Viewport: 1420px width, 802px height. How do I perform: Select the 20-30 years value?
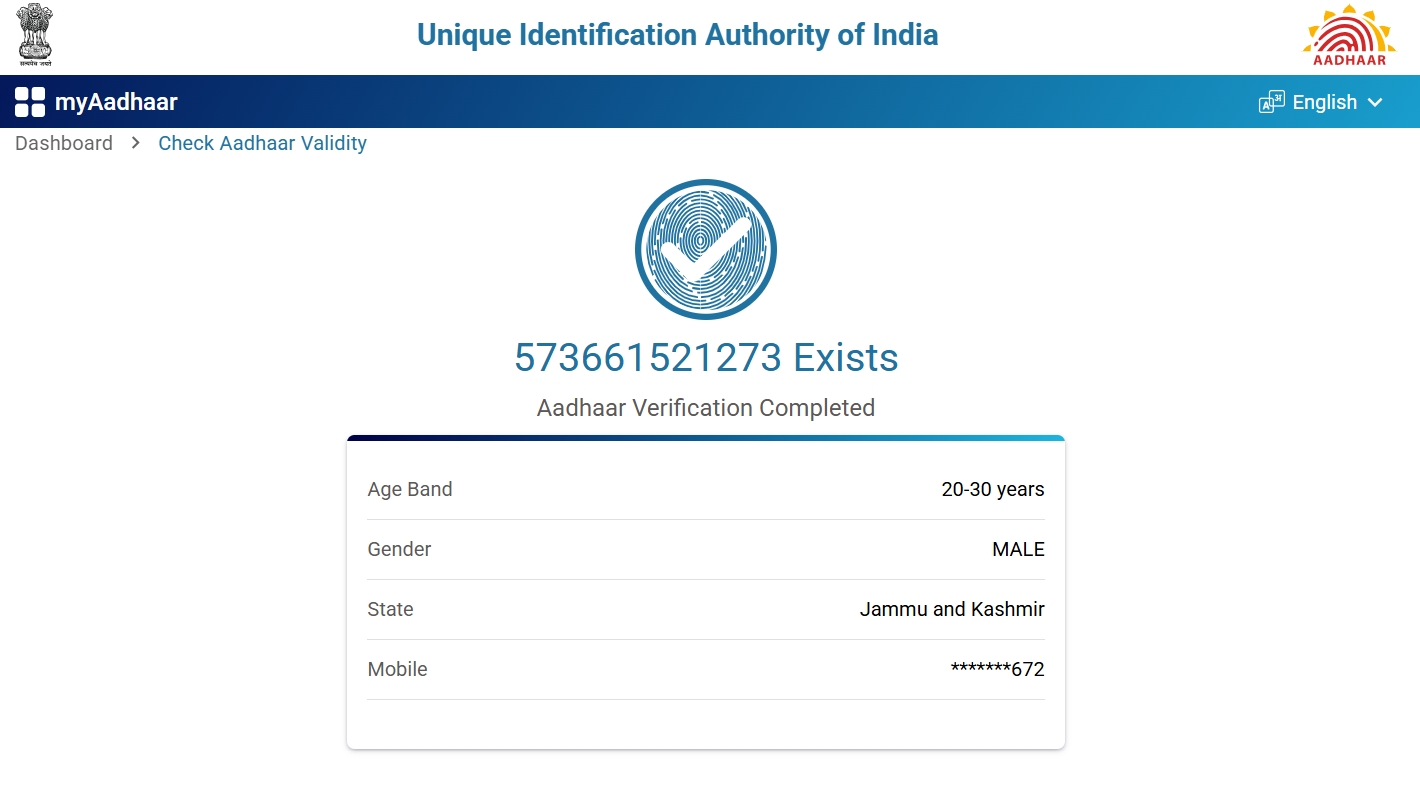coord(993,489)
